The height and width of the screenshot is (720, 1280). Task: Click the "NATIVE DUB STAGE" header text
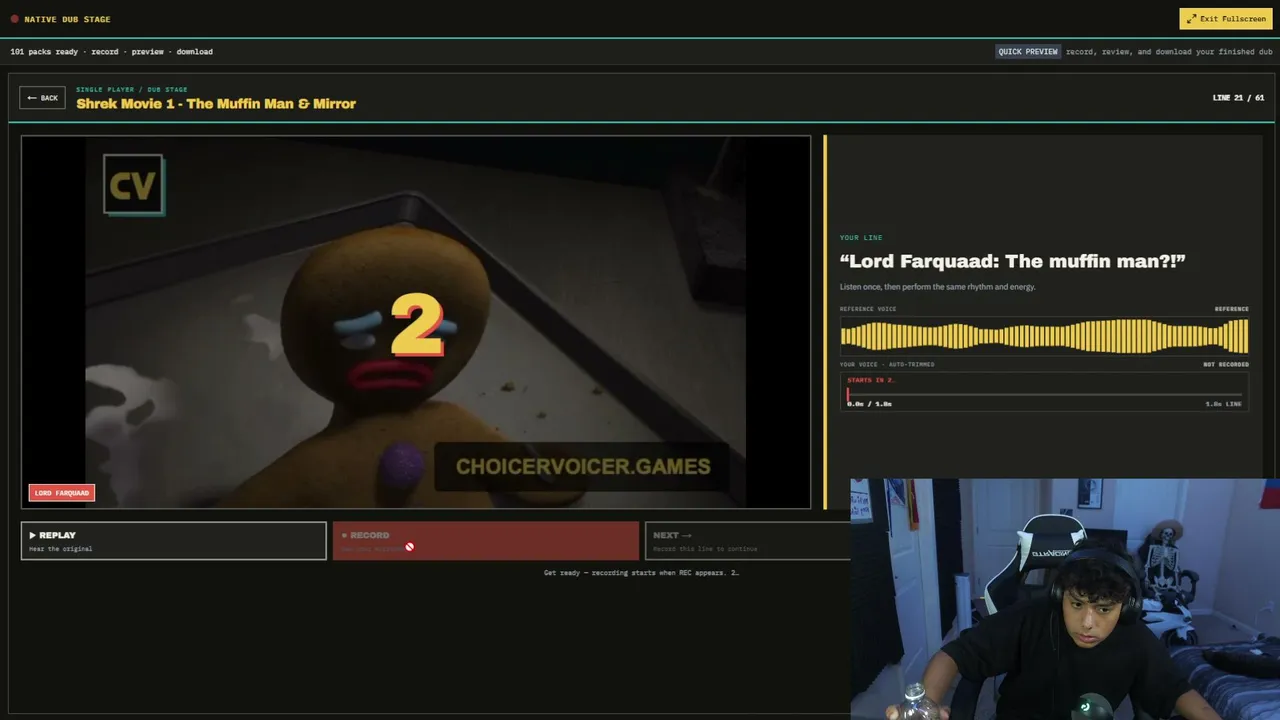68,19
